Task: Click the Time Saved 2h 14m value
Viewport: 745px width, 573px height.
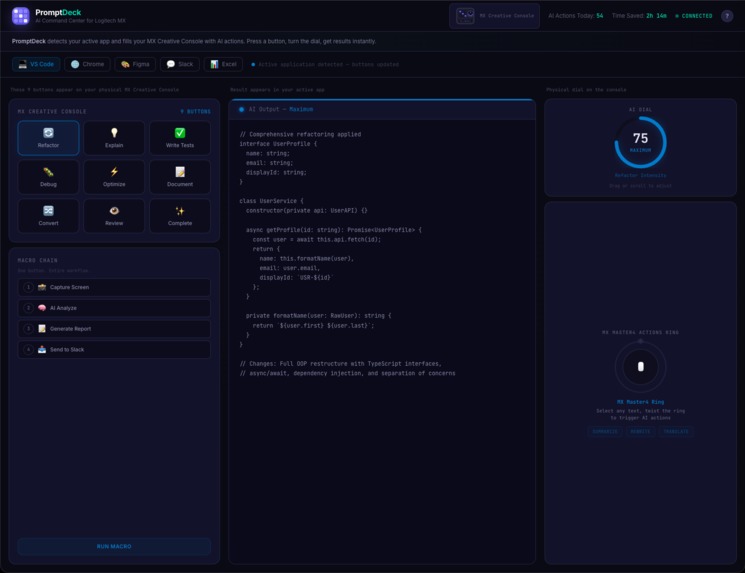Action: (656, 16)
